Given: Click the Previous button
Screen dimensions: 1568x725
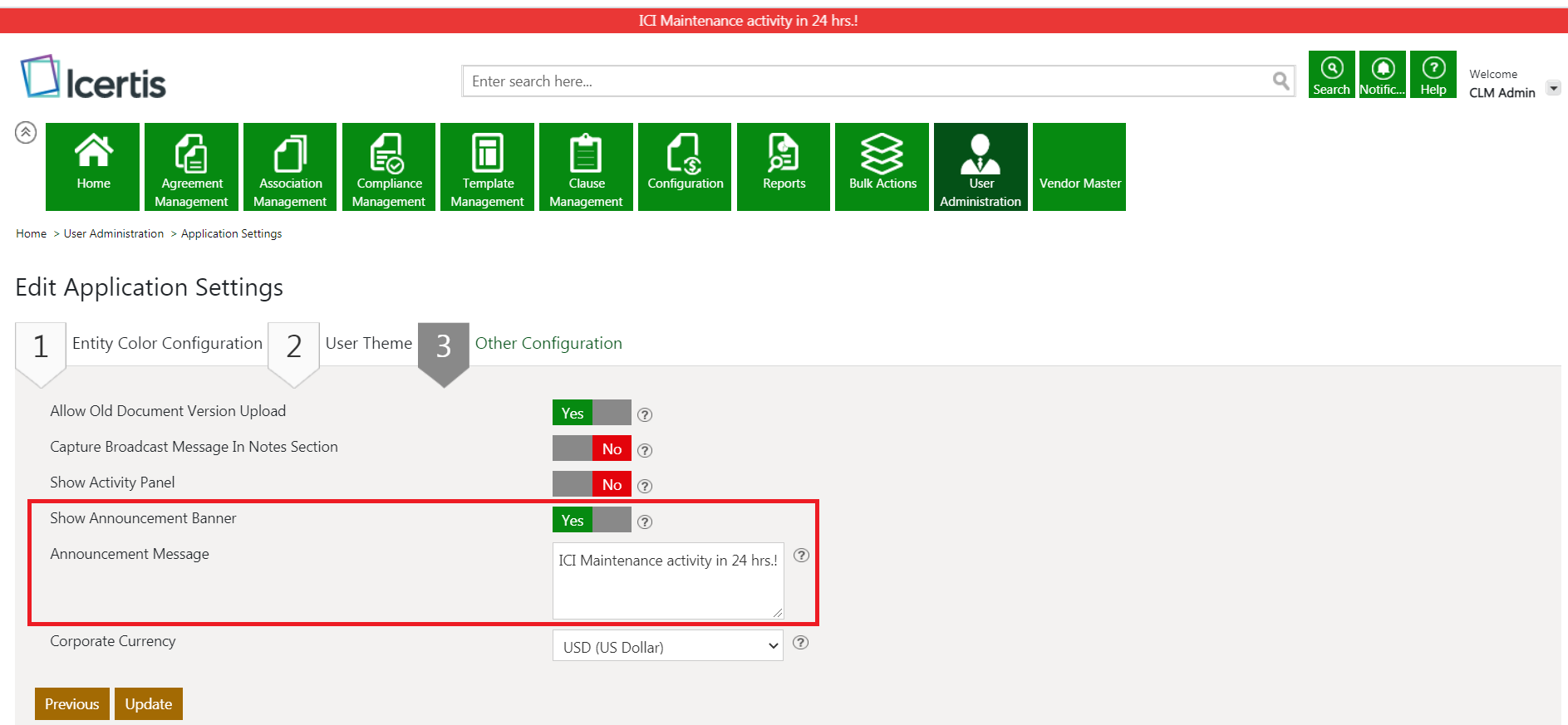Looking at the screenshot, I should pos(71,704).
